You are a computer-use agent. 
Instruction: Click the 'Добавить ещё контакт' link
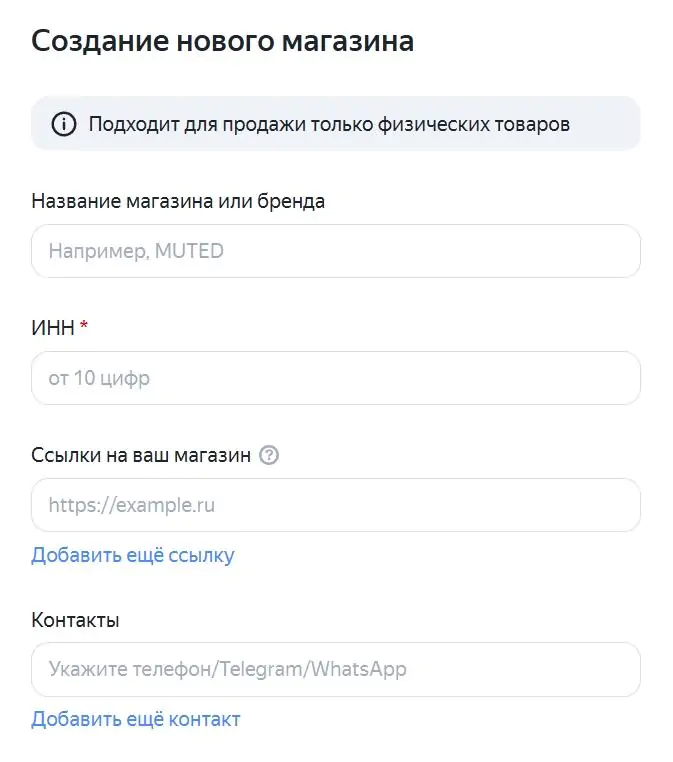coord(135,719)
